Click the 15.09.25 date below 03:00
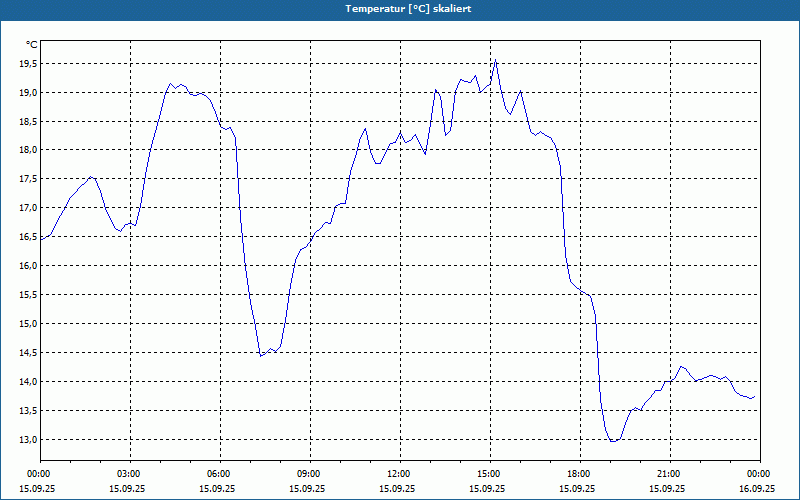 pos(127,488)
